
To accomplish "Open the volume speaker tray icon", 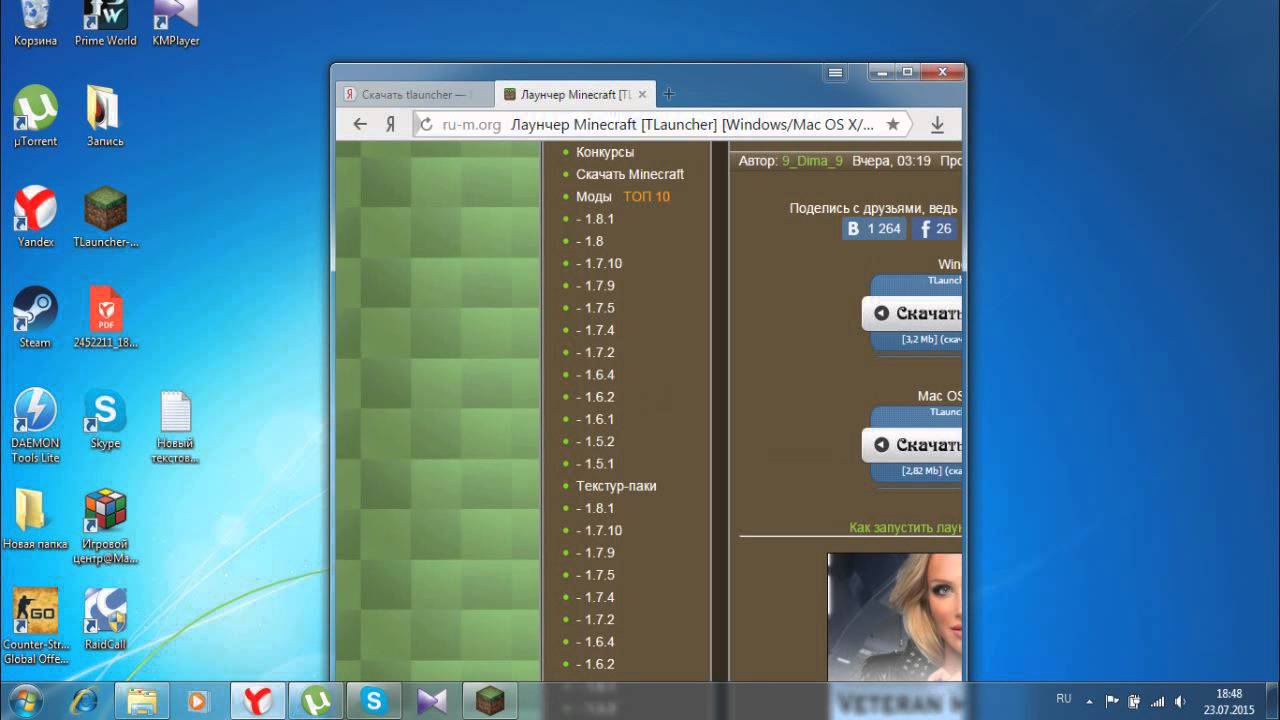I will [1180, 702].
